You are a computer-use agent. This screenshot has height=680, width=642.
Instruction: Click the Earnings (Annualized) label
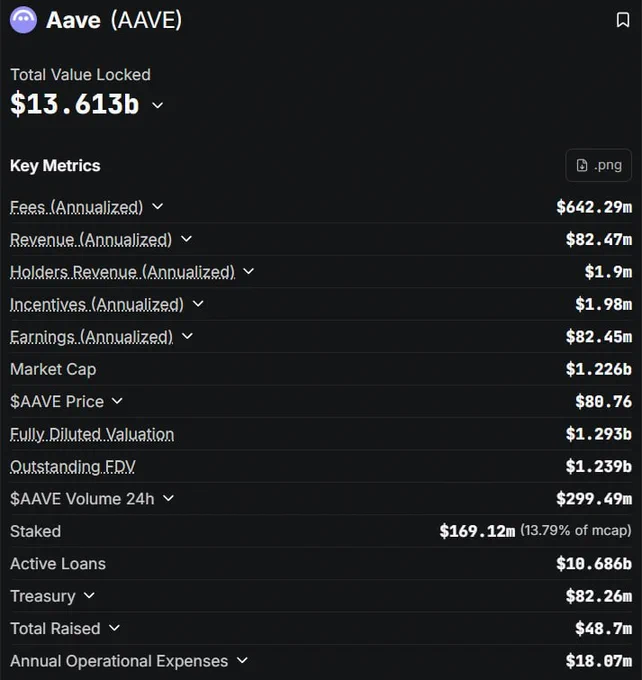[x=92, y=337]
